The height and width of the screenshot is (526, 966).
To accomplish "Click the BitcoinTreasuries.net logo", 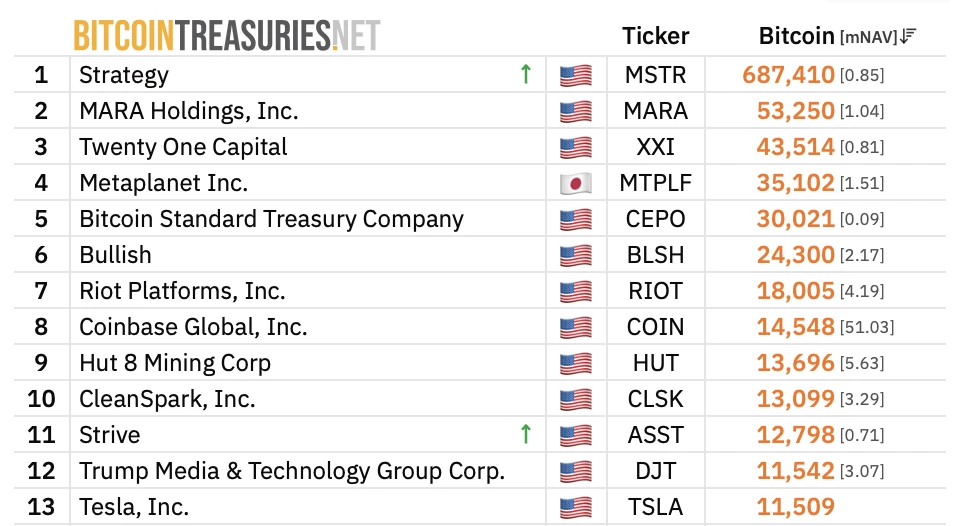I will click(x=226, y=35).
